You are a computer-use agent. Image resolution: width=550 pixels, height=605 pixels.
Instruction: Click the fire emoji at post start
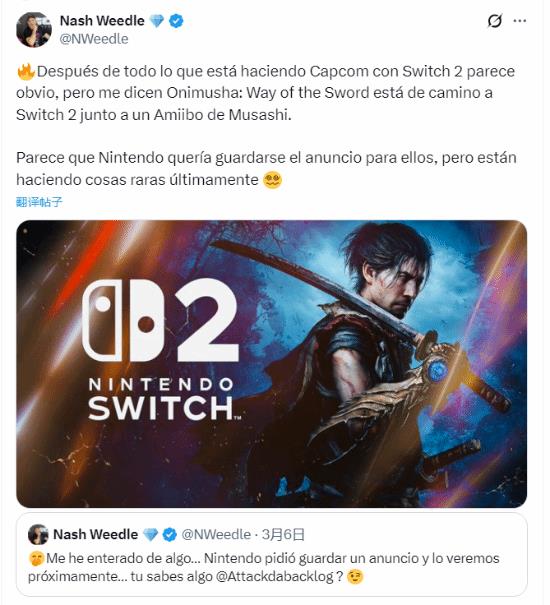26,72
